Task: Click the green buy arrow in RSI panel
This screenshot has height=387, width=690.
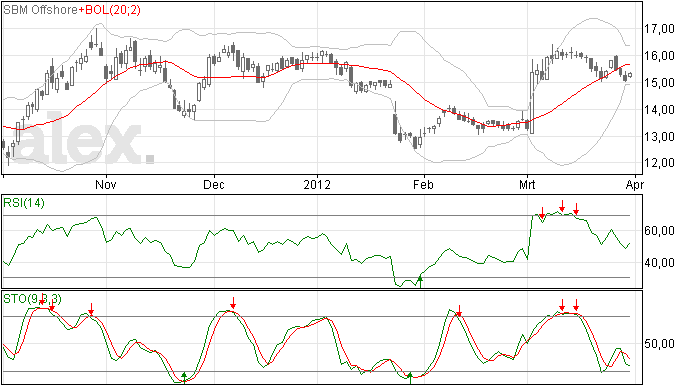Action: pyautogui.click(x=420, y=282)
